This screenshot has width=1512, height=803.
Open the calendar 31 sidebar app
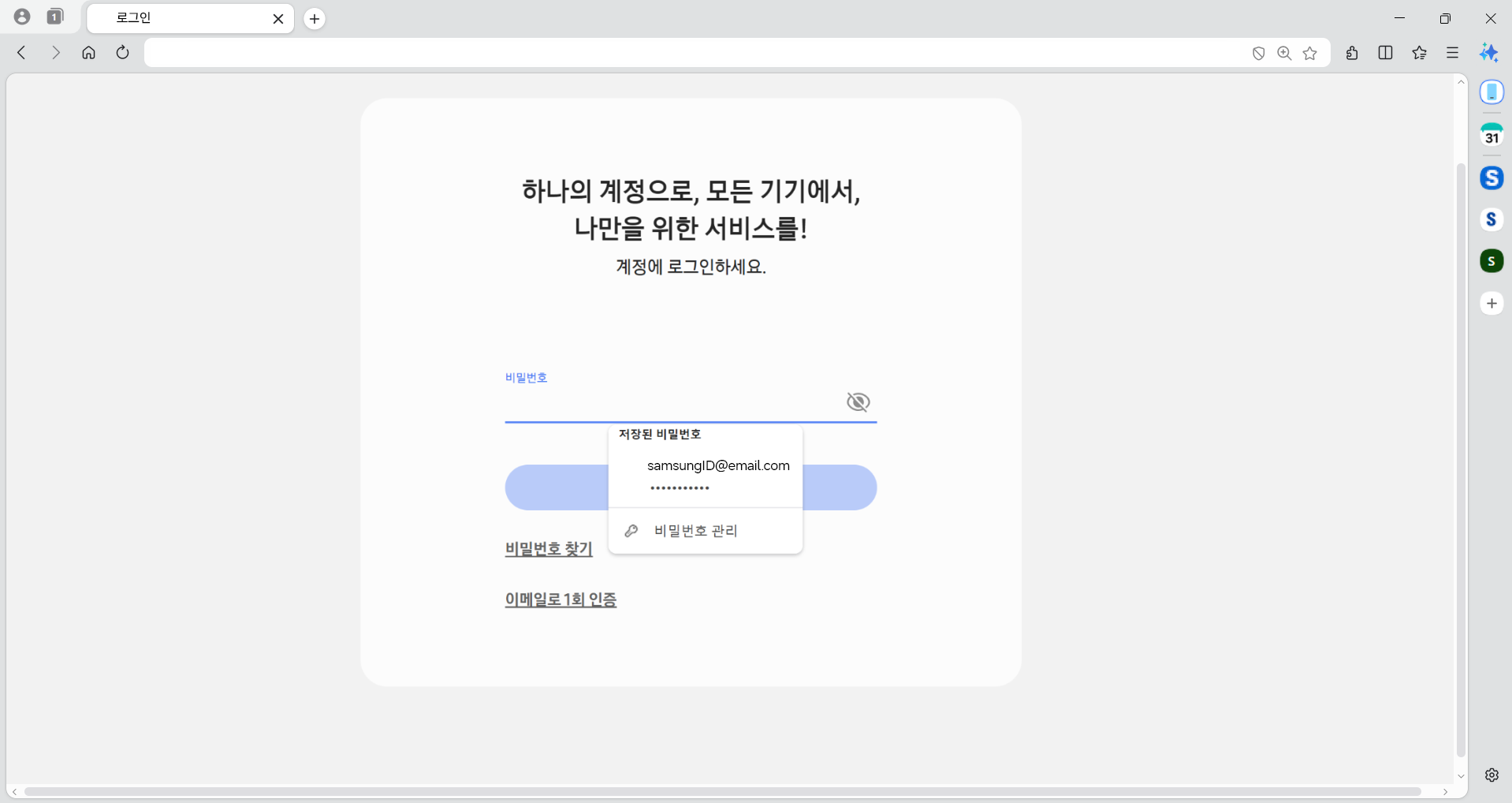point(1491,136)
